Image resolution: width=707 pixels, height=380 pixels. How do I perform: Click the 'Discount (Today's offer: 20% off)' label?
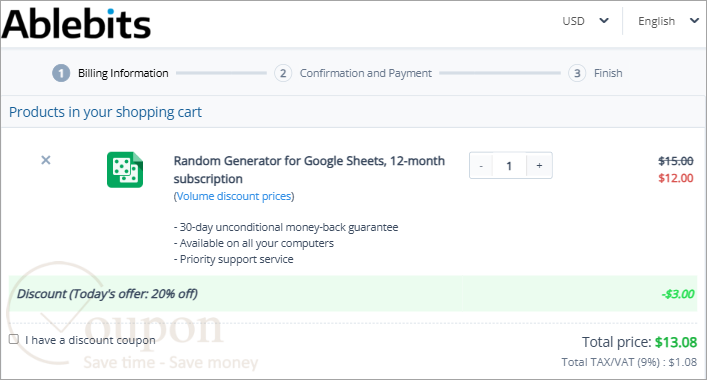[x=107, y=294]
